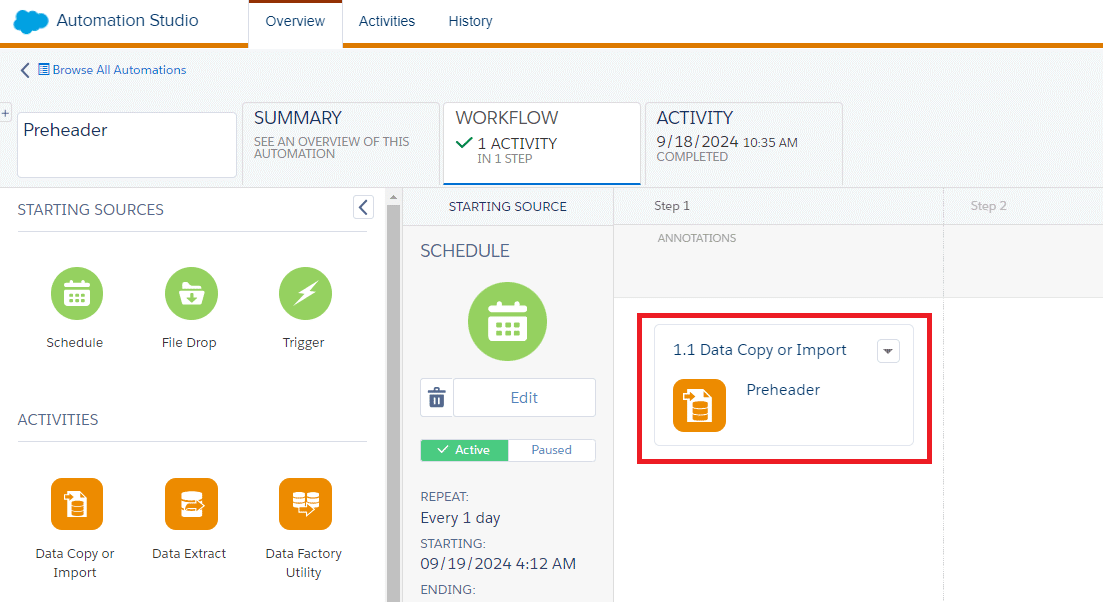Click the Salesforce cloud logo
Image resolution: width=1103 pixels, height=602 pixels.
tap(31, 22)
